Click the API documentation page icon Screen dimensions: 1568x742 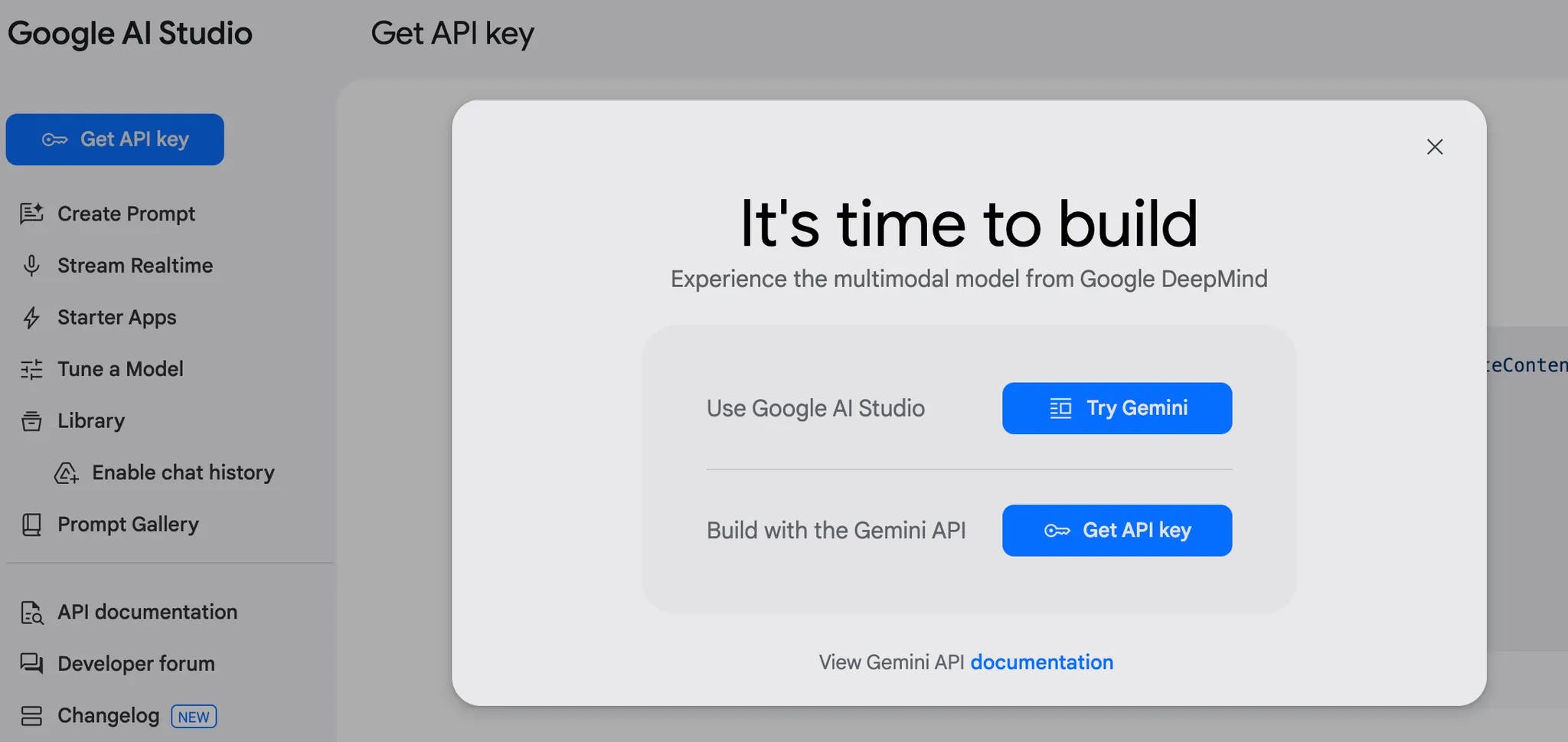pos(31,613)
